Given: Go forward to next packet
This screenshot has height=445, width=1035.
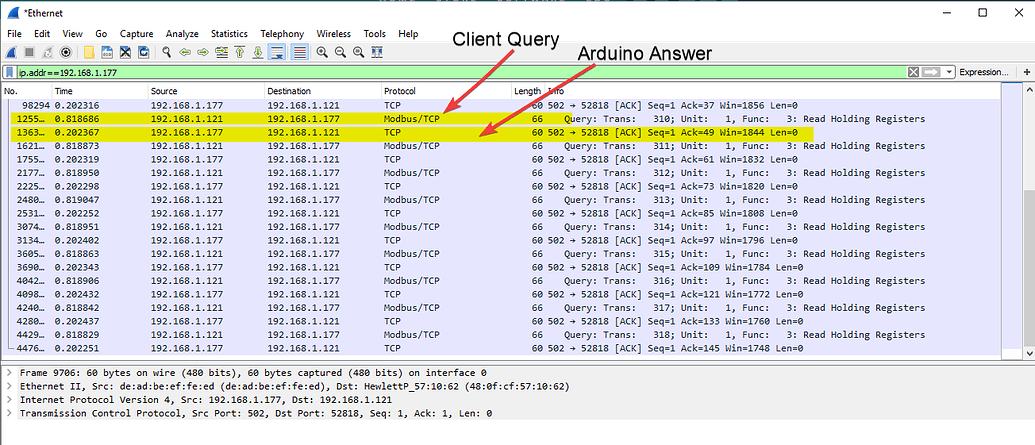Looking at the screenshot, I should 203,52.
